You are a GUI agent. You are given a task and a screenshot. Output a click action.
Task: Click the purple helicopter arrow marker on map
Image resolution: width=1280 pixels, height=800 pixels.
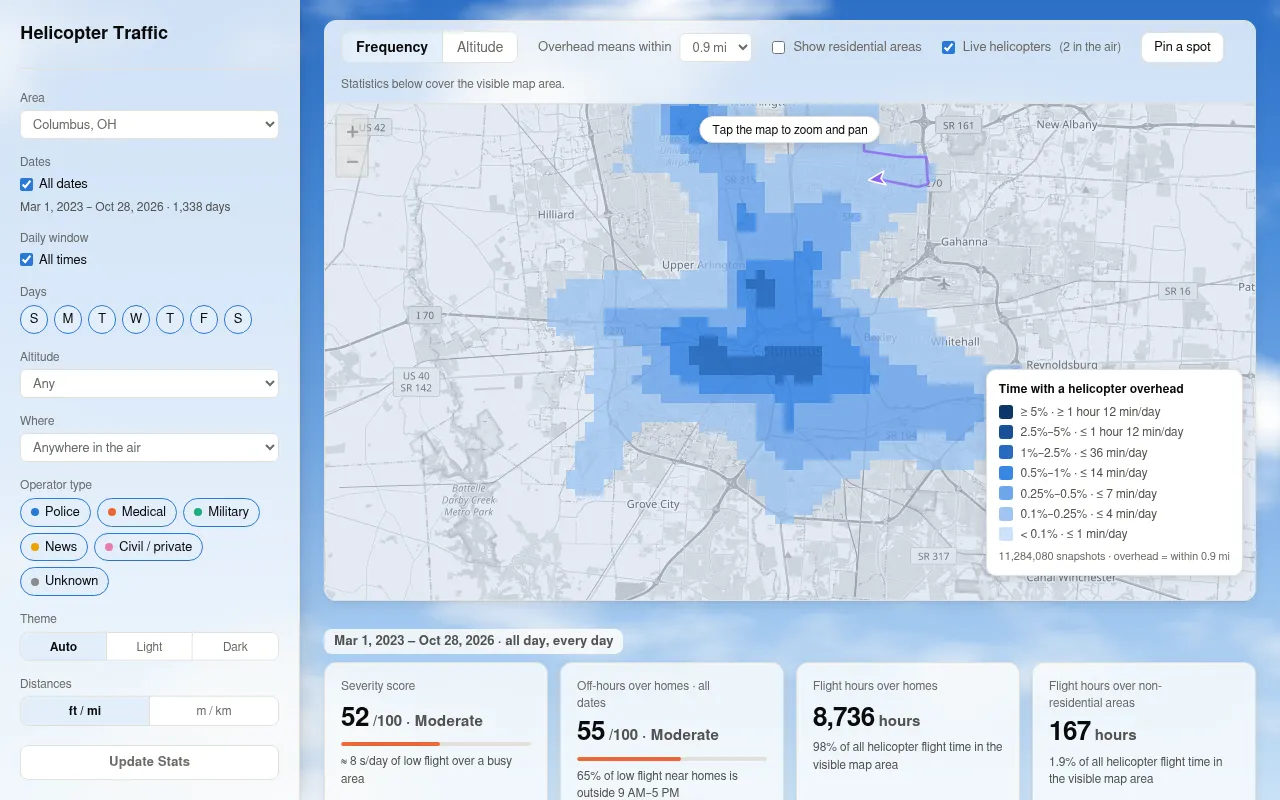pos(877,179)
